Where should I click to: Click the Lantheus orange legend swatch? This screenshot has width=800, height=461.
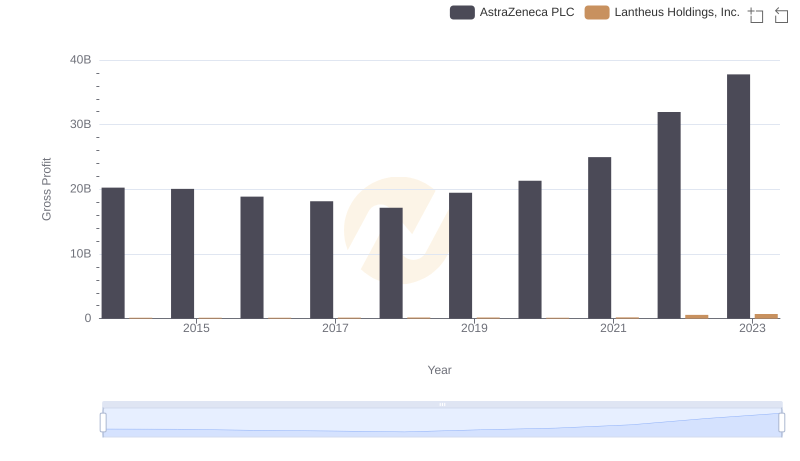point(597,12)
